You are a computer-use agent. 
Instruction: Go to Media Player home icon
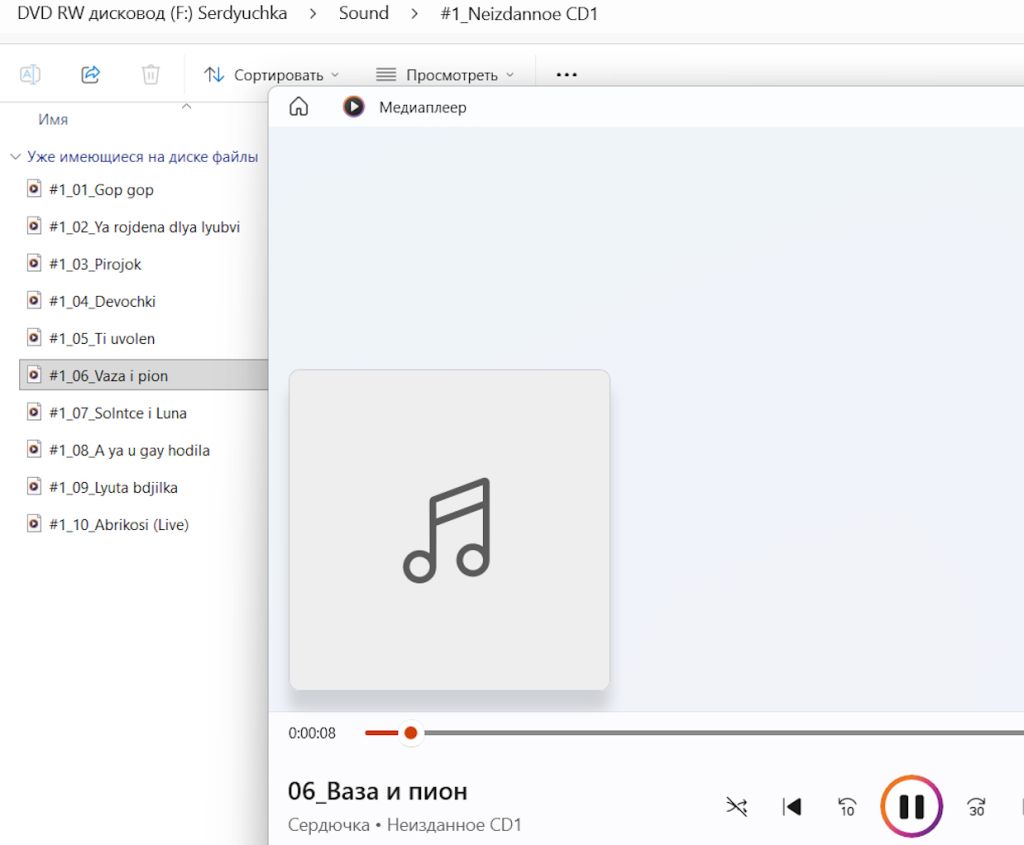[298, 106]
